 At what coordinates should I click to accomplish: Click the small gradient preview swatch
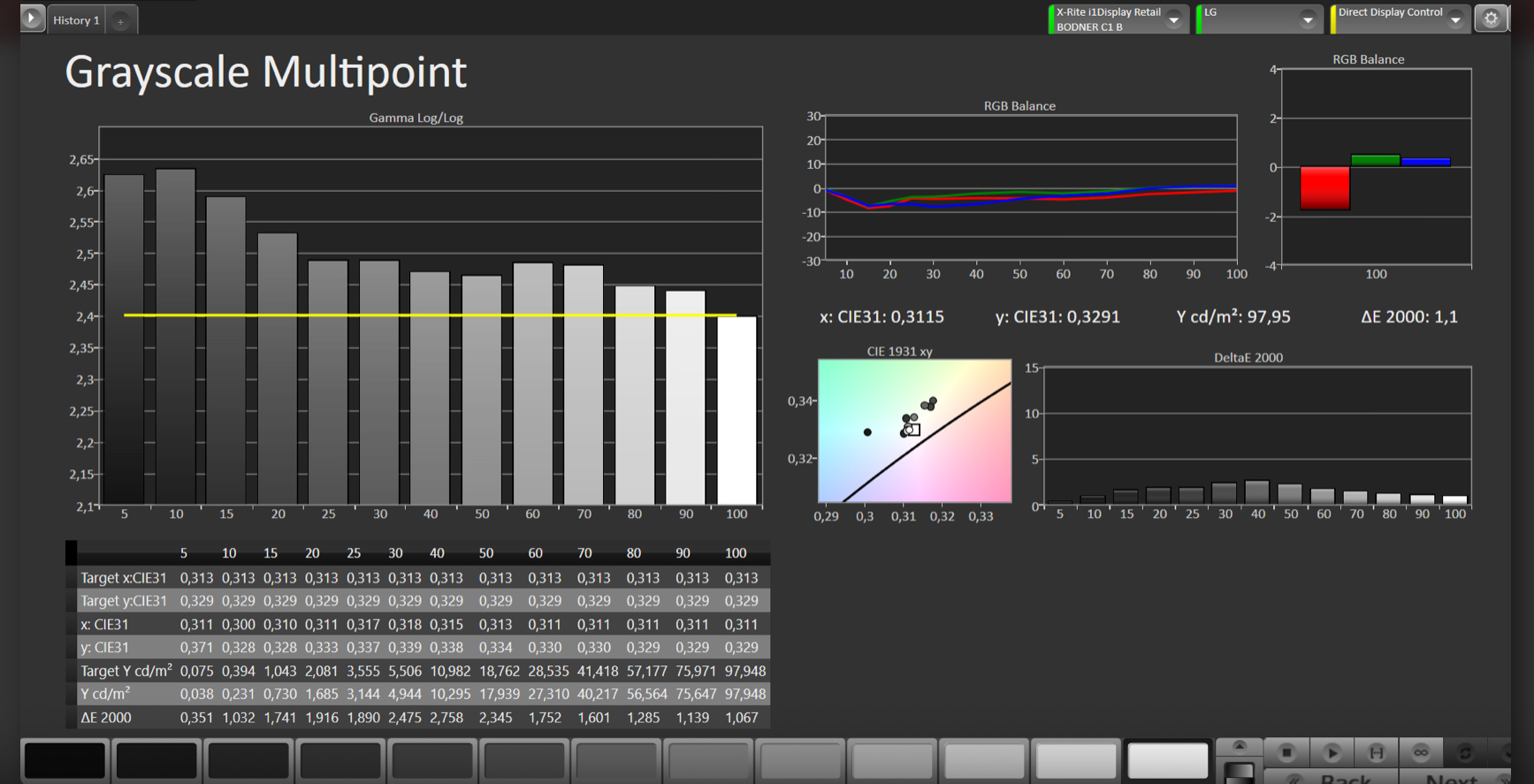point(1240,772)
